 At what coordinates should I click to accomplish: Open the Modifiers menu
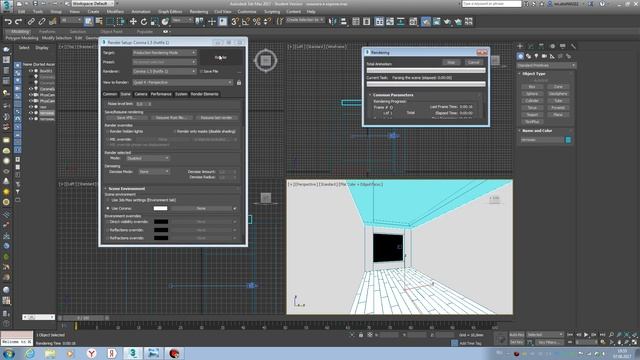click(115, 12)
